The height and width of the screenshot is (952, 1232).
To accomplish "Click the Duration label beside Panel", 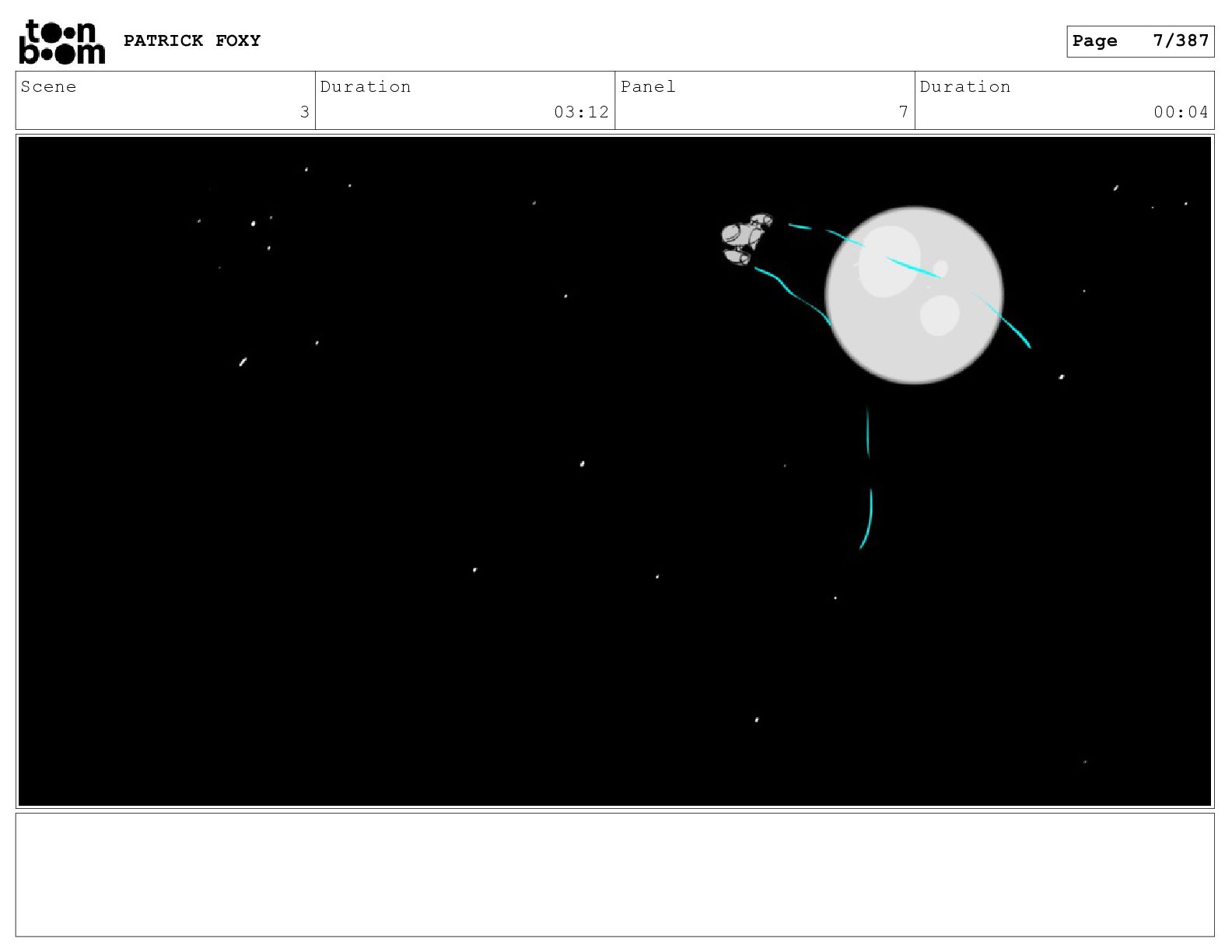I will [965, 86].
